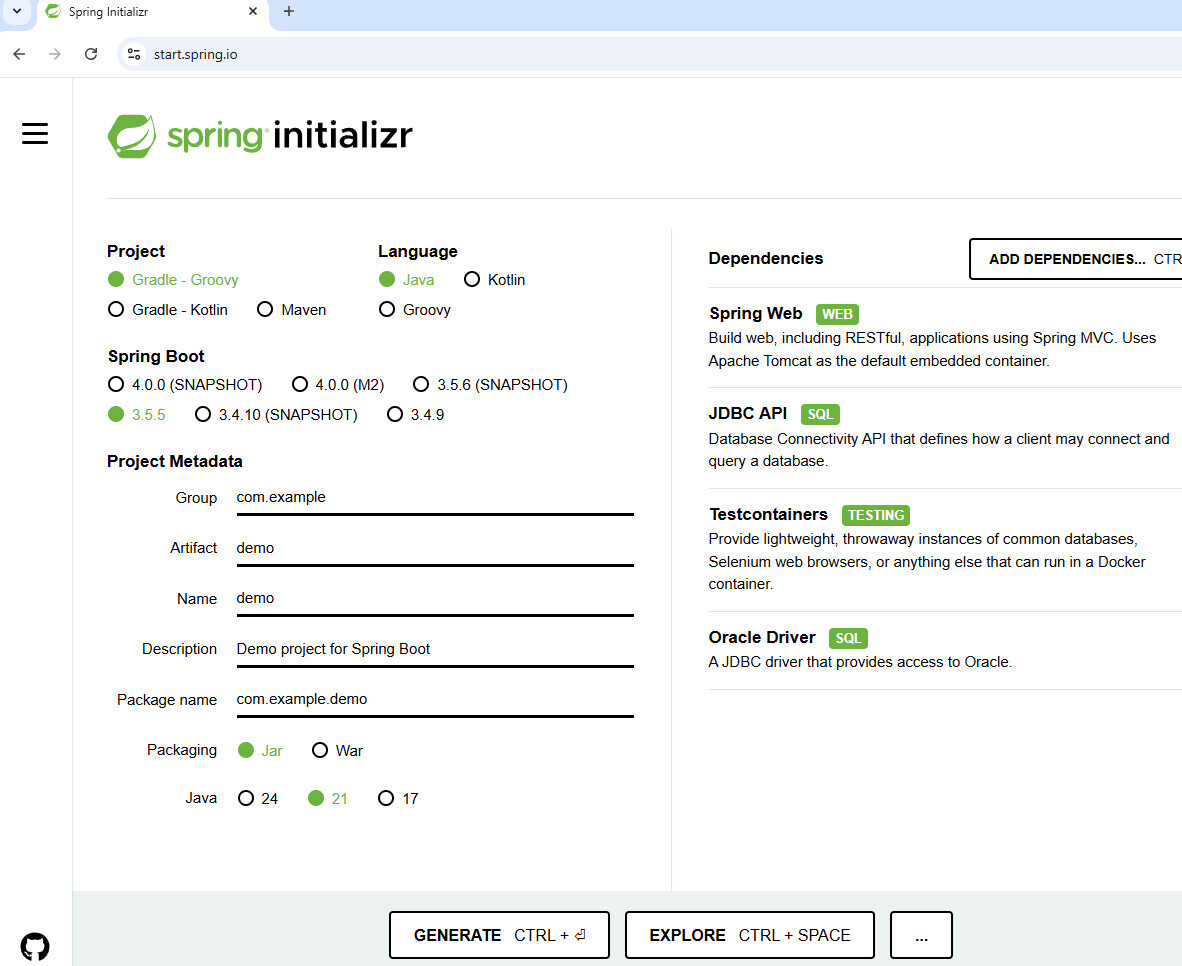Image resolution: width=1182 pixels, height=966 pixels.
Task: Set packaging to Jar
Action: click(260, 750)
